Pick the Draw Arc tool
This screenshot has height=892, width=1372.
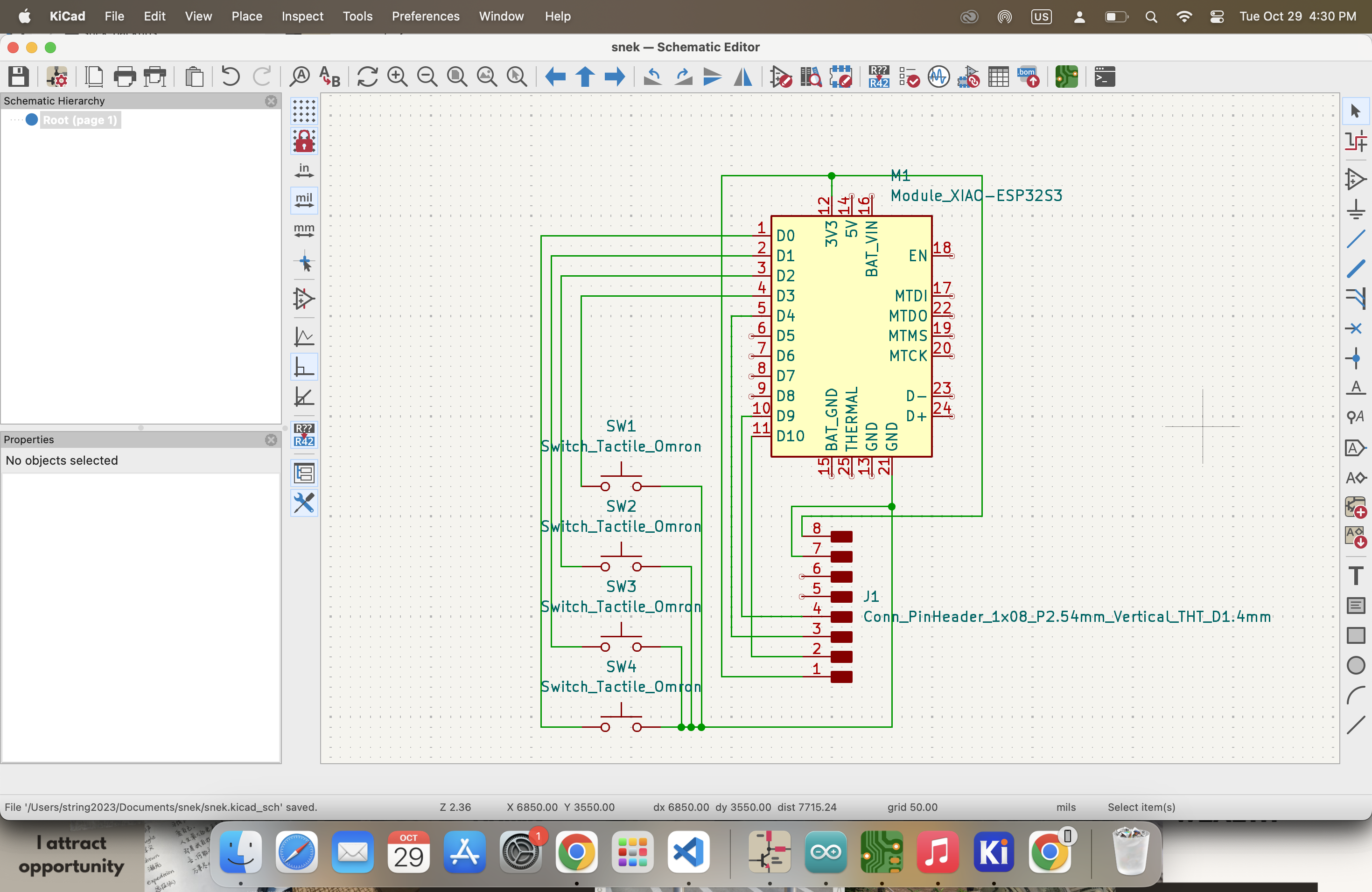click(1356, 696)
